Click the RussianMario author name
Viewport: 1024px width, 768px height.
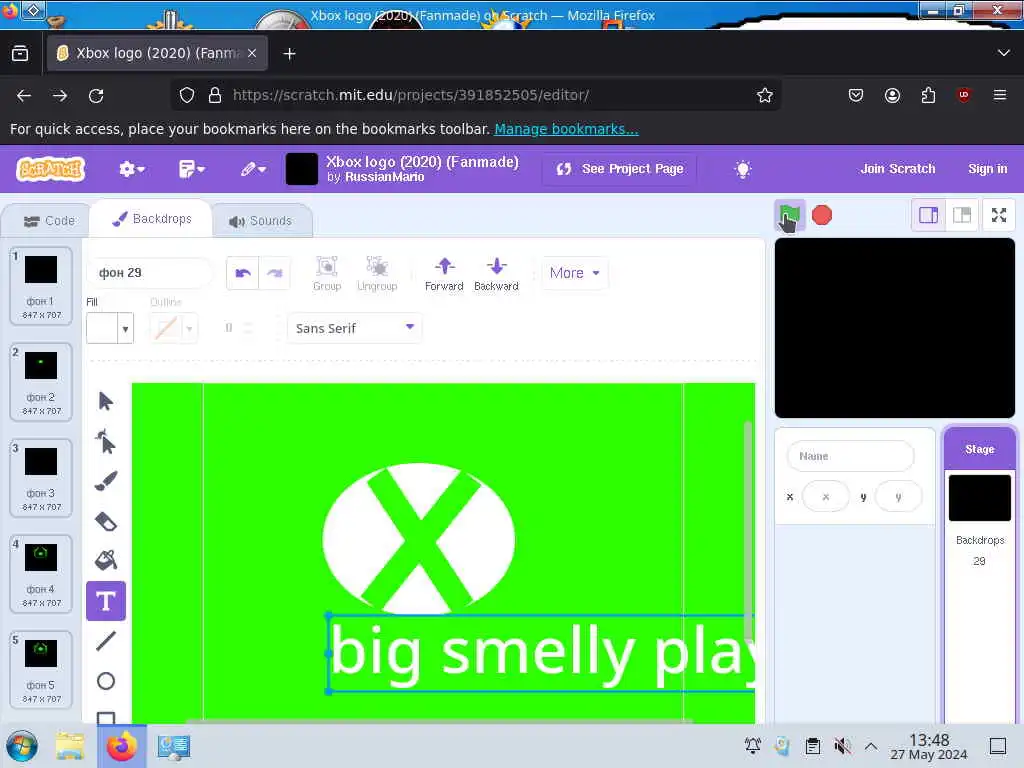pos(385,177)
